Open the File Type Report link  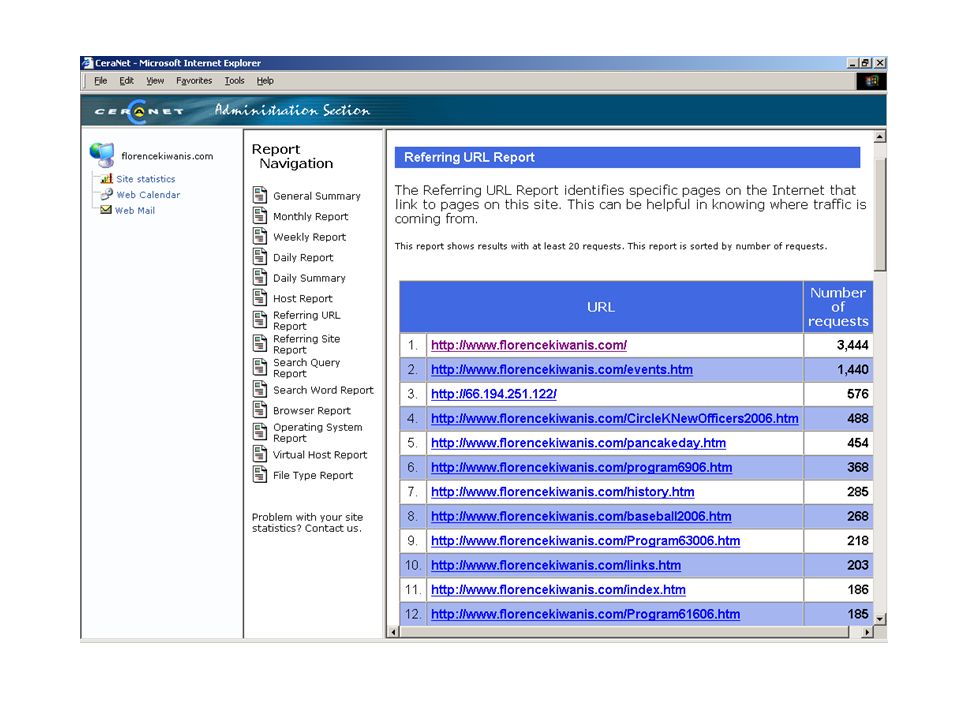tap(313, 476)
